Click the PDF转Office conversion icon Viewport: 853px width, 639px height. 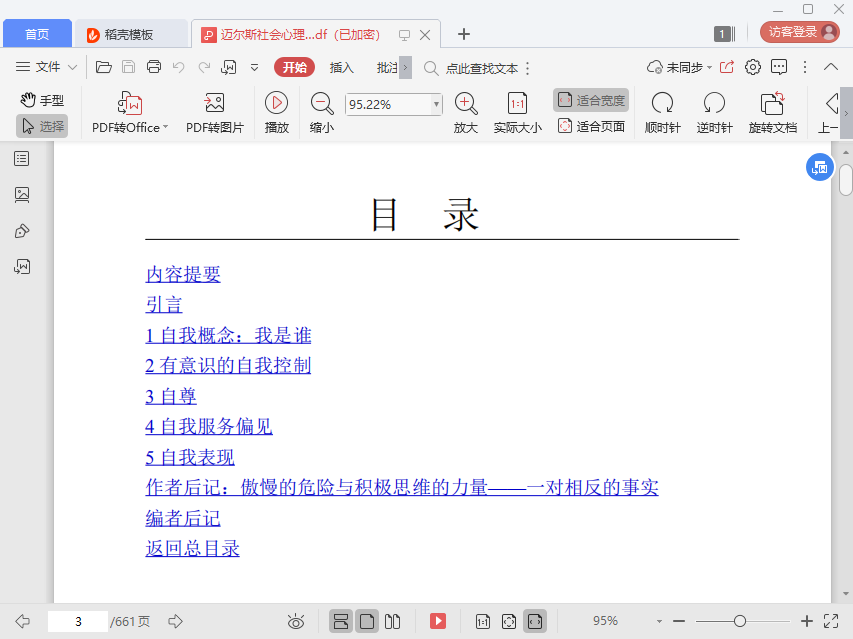point(130,103)
